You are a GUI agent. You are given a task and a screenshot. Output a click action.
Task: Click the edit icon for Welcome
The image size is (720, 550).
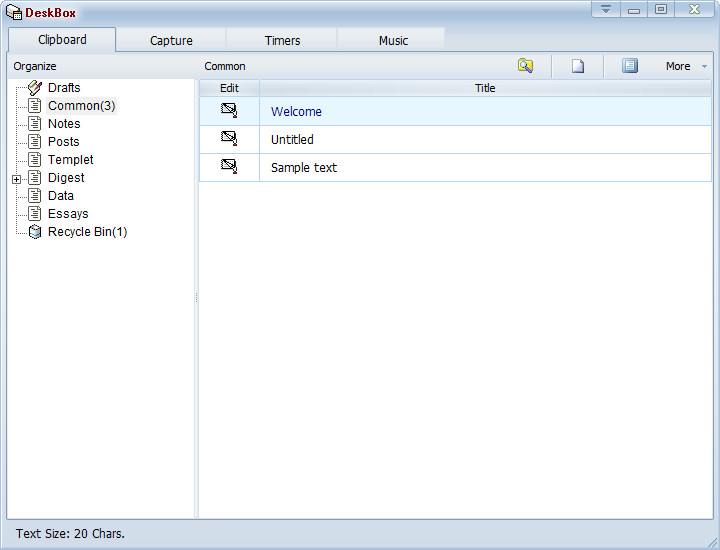(x=229, y=111)
